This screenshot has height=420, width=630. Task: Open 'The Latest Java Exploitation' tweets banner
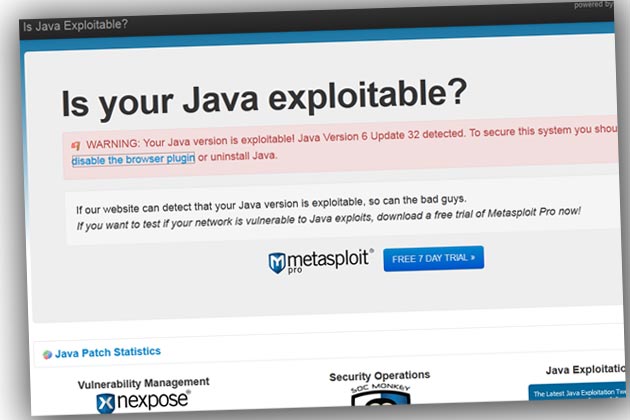pos(577,391)
